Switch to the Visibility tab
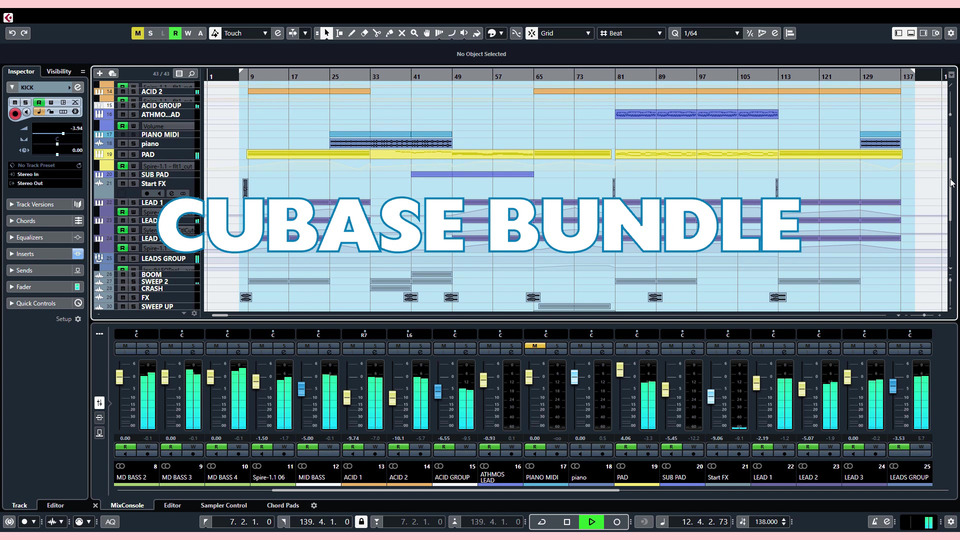This screenshot has height=540, width=960. click(59, 72)
